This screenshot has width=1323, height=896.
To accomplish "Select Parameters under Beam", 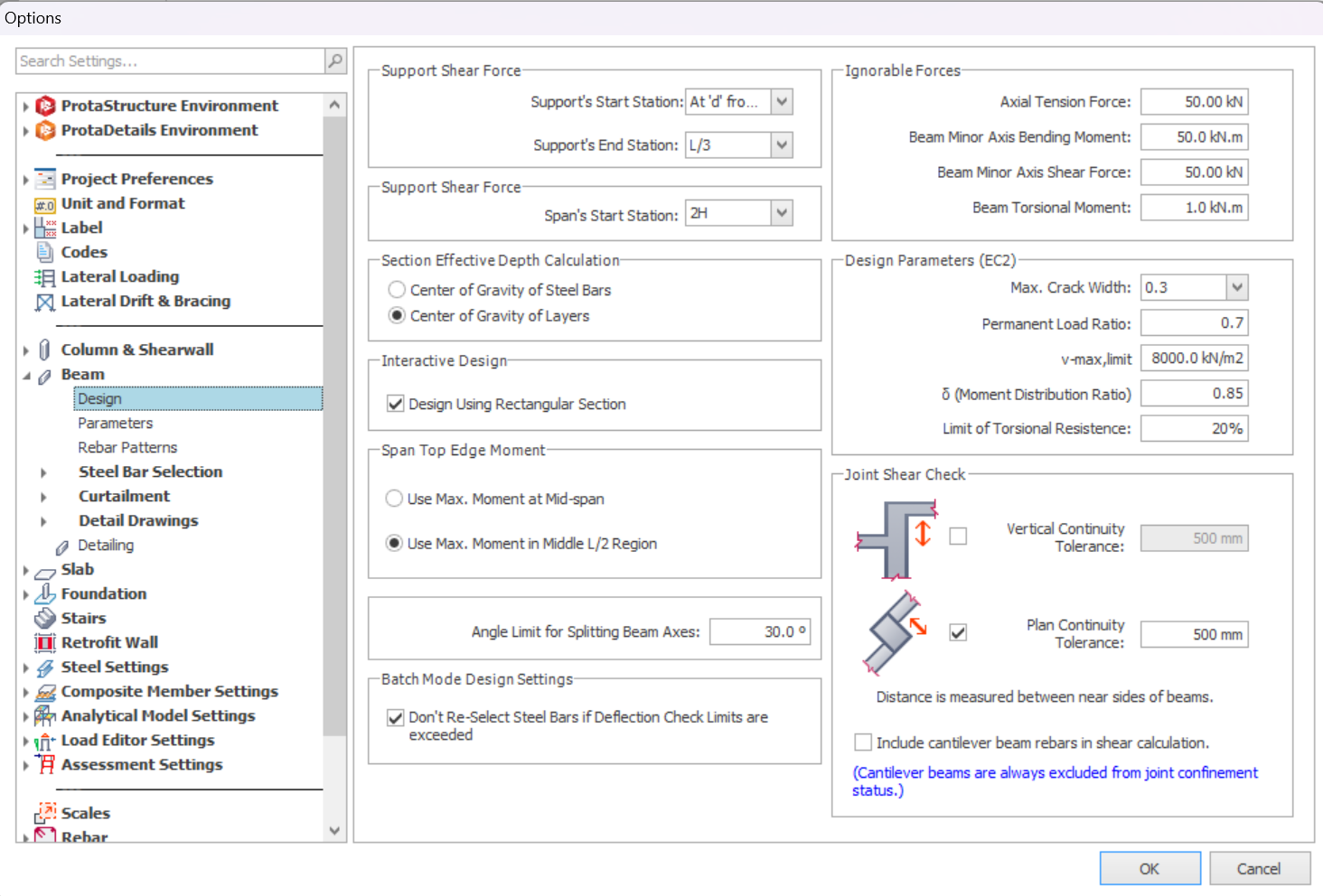I will coord(115,423).
